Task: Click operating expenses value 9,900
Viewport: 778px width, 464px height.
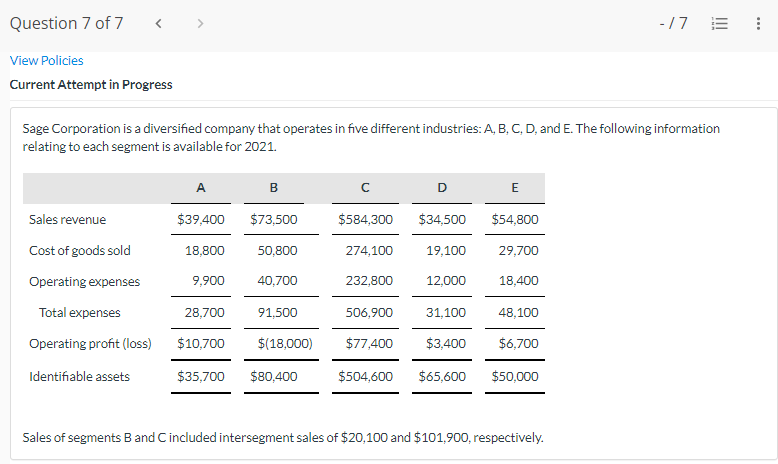Action: (x=208, y=281)
